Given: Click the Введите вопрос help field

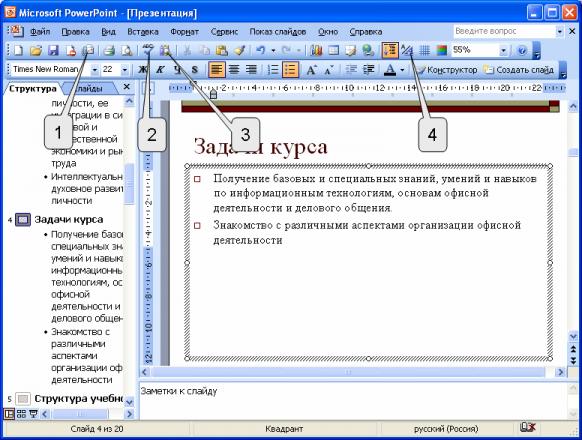Looking at the screenshot, I should (504, 31).
